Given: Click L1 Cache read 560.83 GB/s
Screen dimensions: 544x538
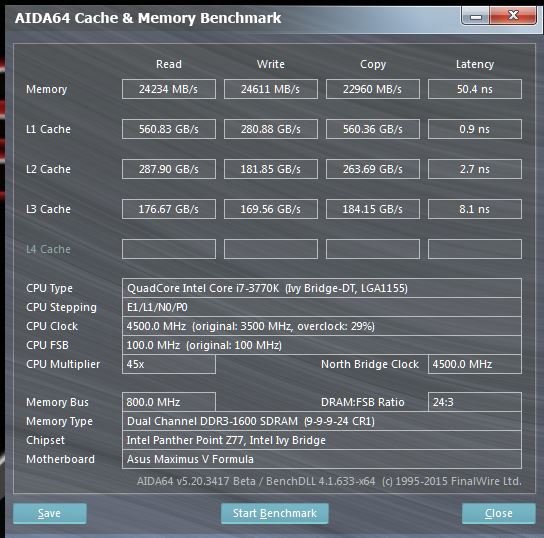Looking at the screenshot, I should click(169, 129).
